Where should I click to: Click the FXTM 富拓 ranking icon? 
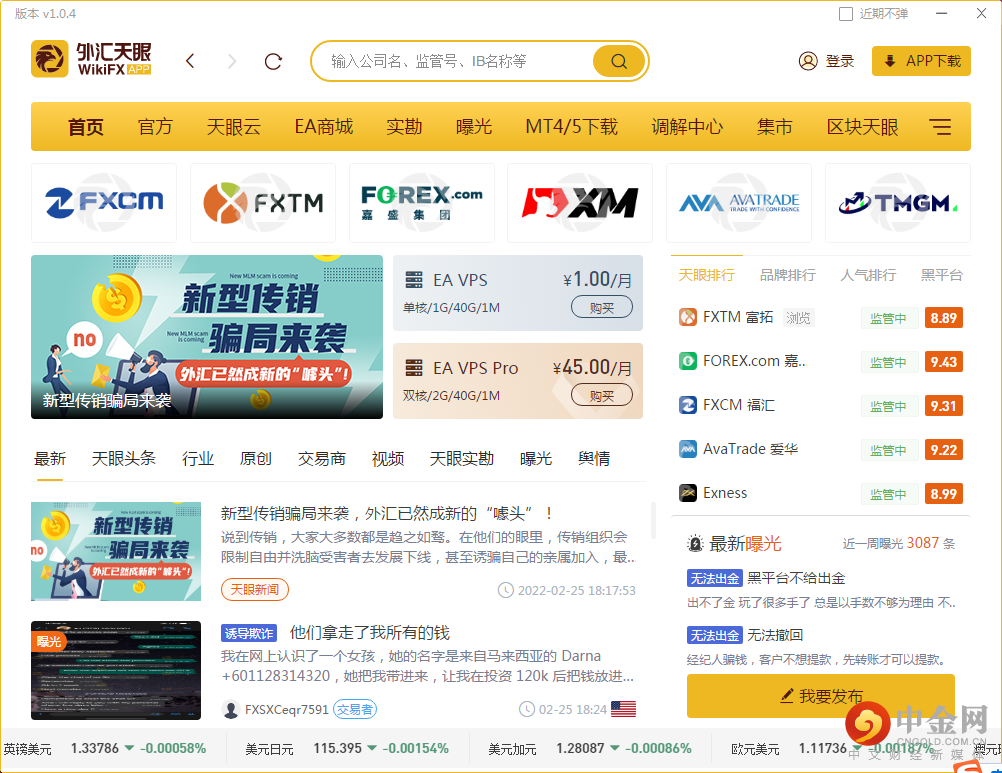pyautogui.click(x=688, y=317)
